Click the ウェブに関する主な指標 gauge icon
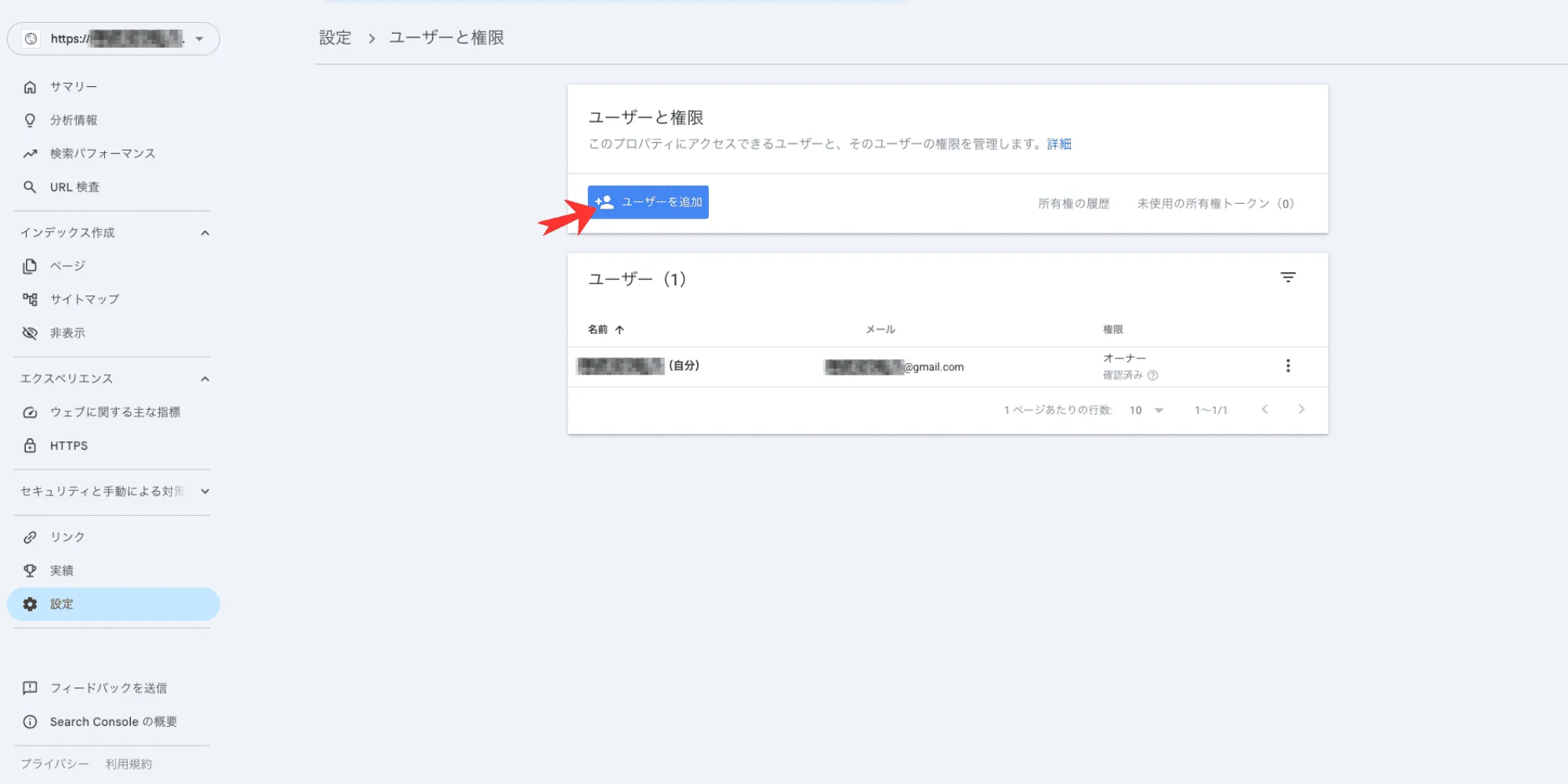This screenshot has height=784, width=1568. coord(30,412)
